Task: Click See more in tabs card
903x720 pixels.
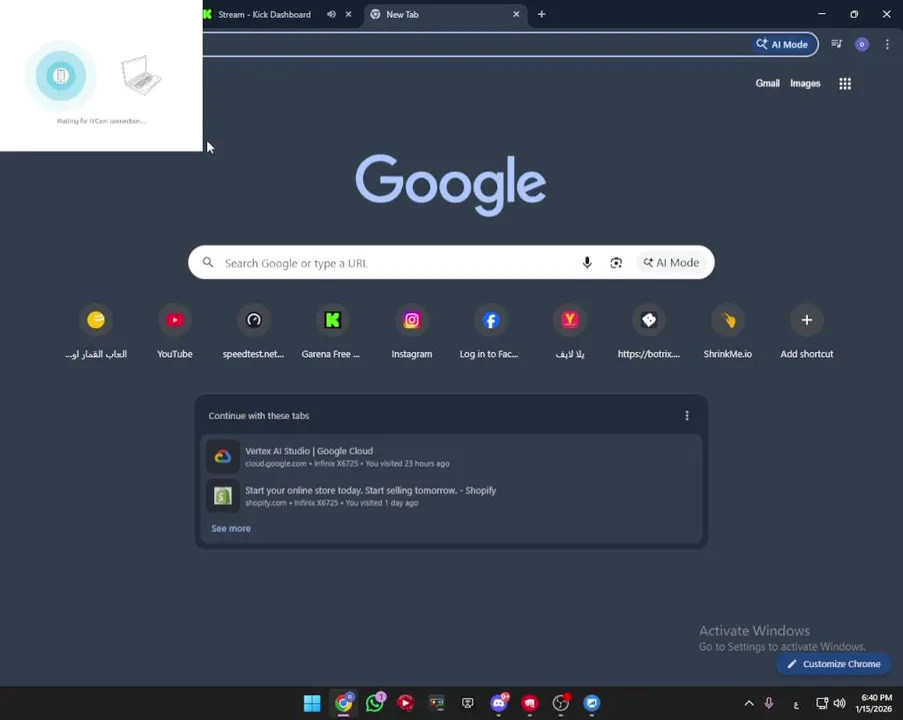Action: tap(231, 528)
